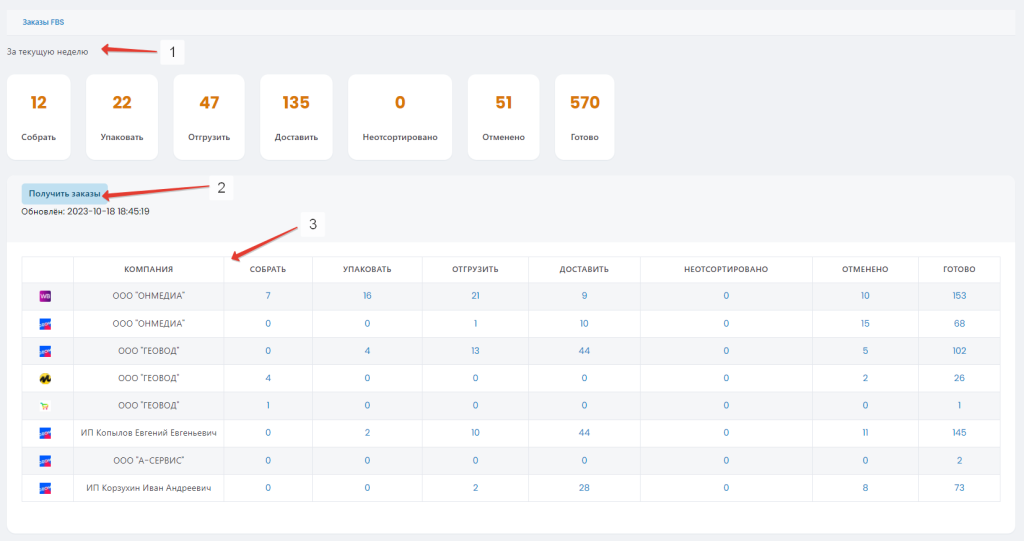Open the "Заказы FBS" breadcrumb link

[x=43, y=21]
